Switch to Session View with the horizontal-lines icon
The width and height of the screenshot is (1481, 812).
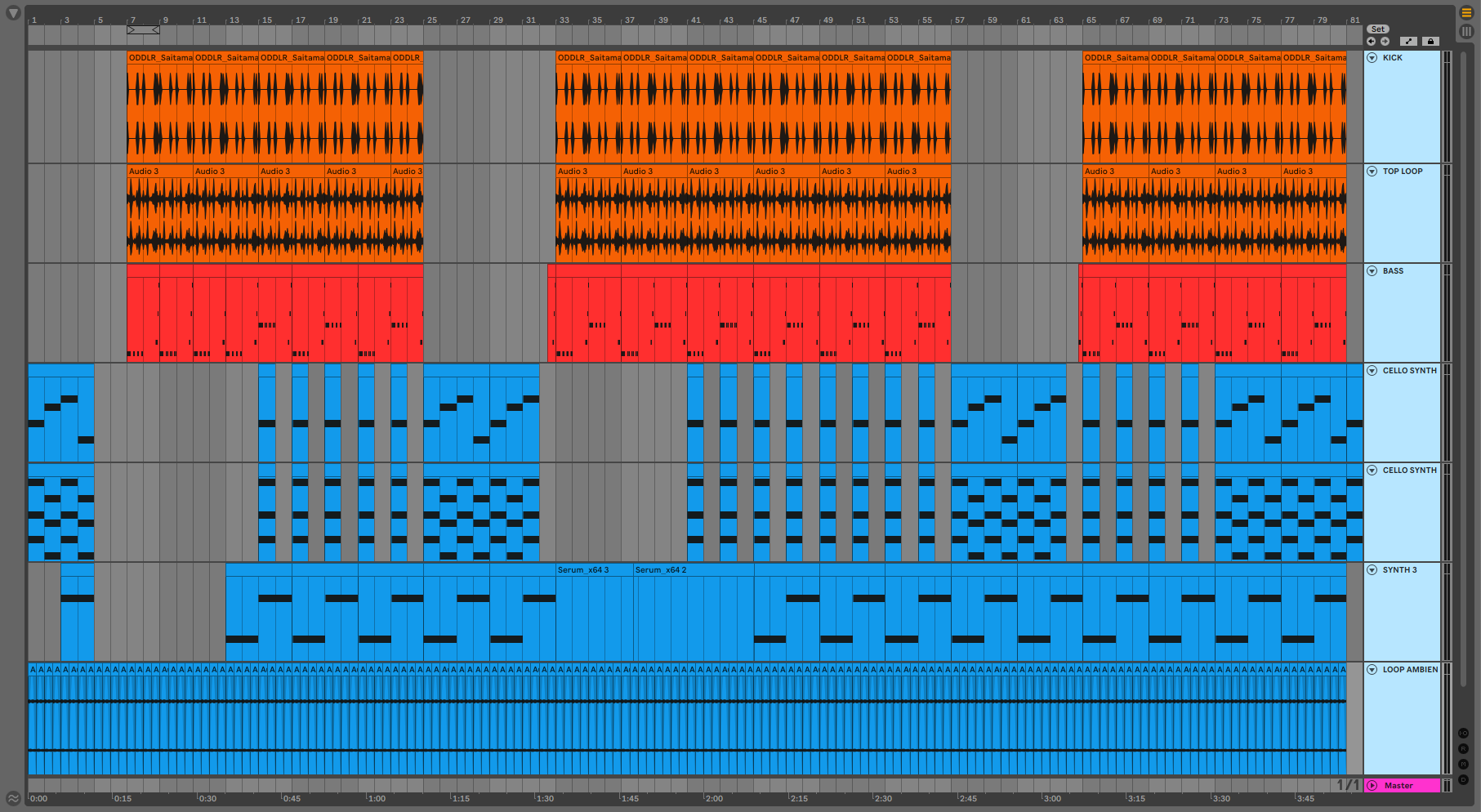pos(1466,13)
